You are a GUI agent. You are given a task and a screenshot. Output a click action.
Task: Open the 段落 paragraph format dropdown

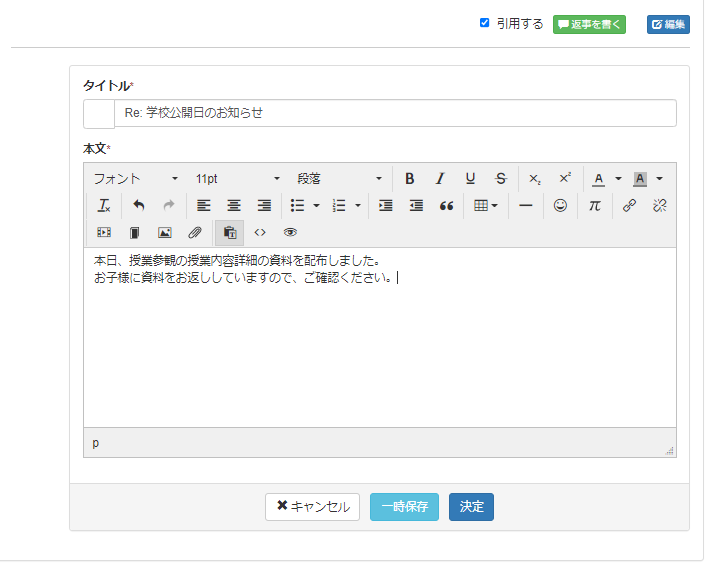[x=339, y=179]
